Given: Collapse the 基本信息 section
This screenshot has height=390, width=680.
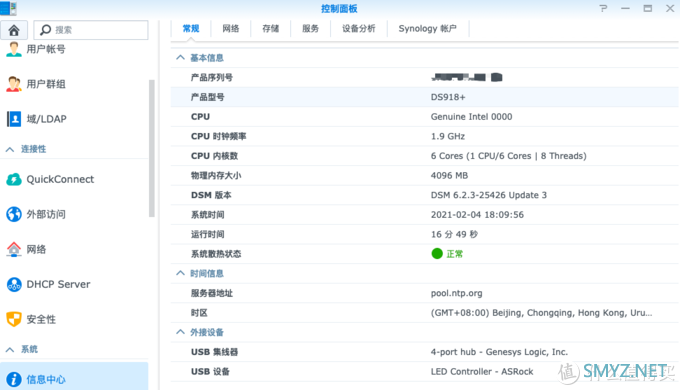Looking at the screenshot, I should 180,57.
